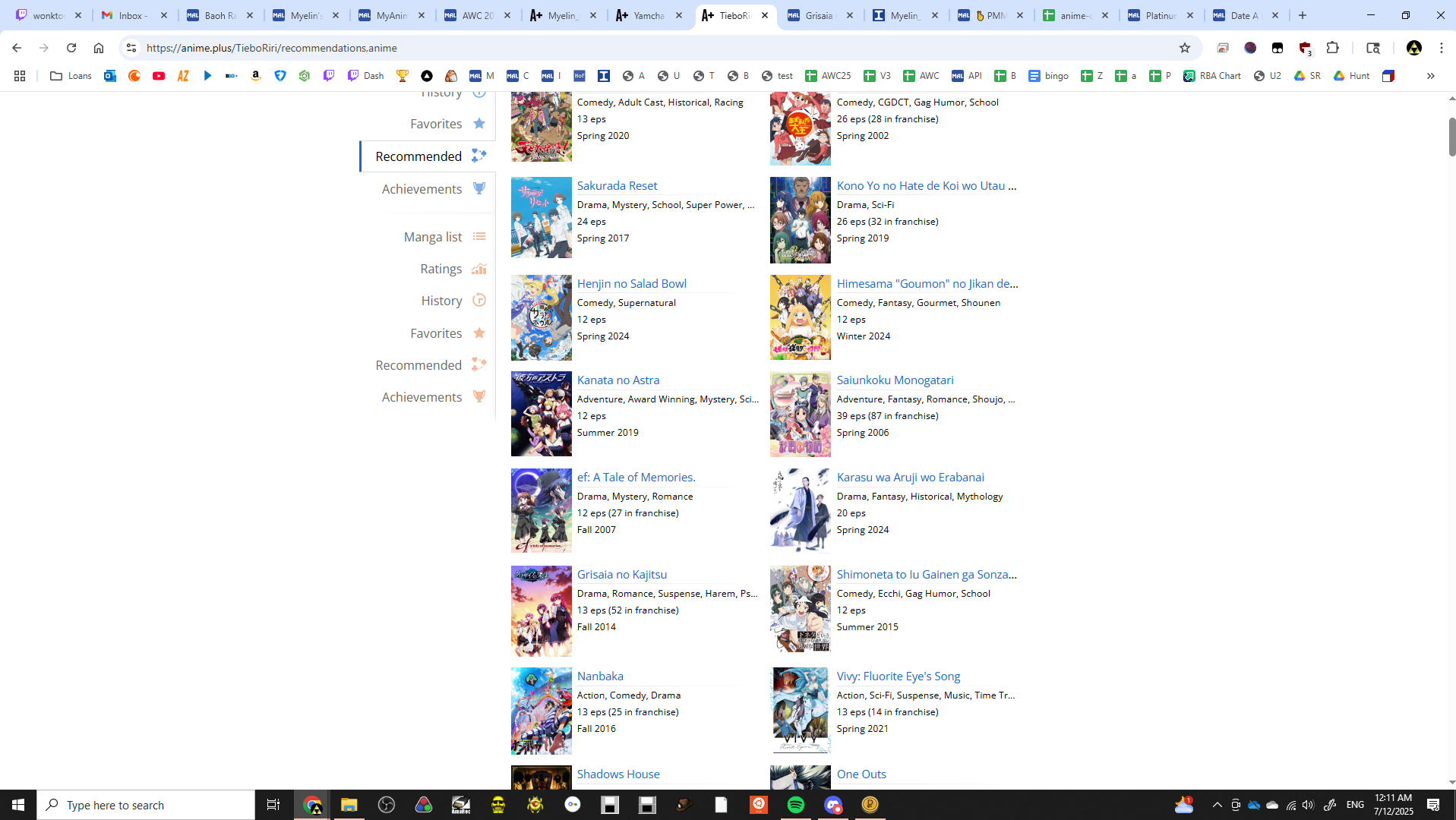Open the Windows notification center
Viewport: 1456px width, 820px height.
click(1433, 805)
